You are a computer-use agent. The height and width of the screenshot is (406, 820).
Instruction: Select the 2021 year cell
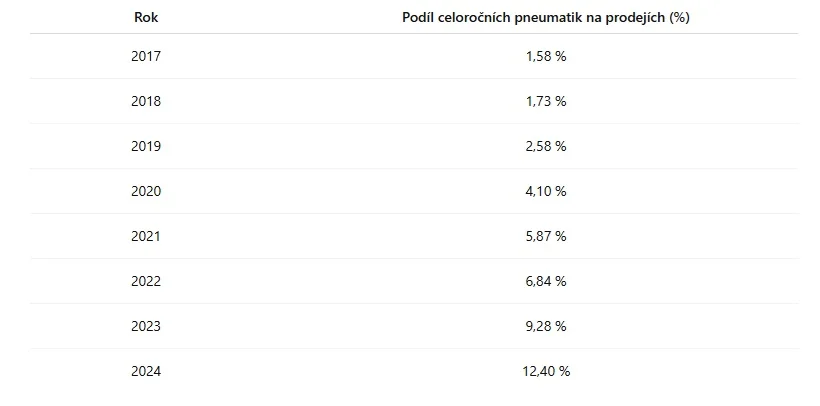(x=145, y=236)
